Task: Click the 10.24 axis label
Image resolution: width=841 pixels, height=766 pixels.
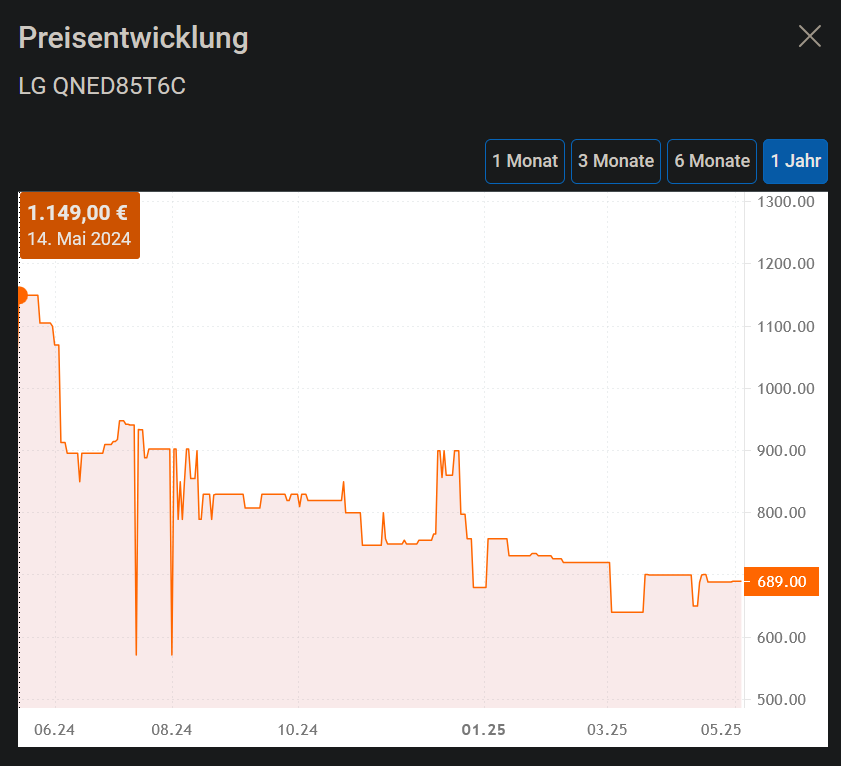Action: point(298,730)
